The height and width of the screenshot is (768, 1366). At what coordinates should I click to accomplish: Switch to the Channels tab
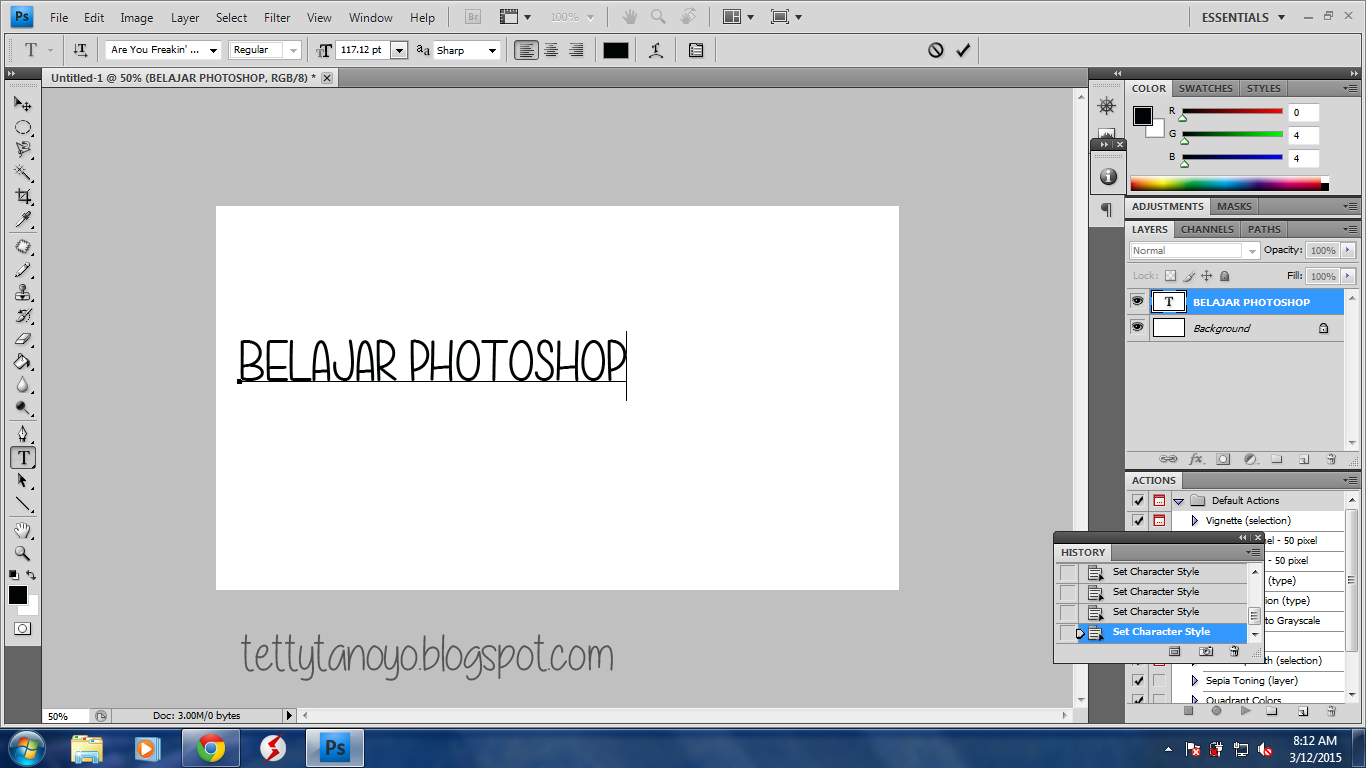(x=1207, y=229)
